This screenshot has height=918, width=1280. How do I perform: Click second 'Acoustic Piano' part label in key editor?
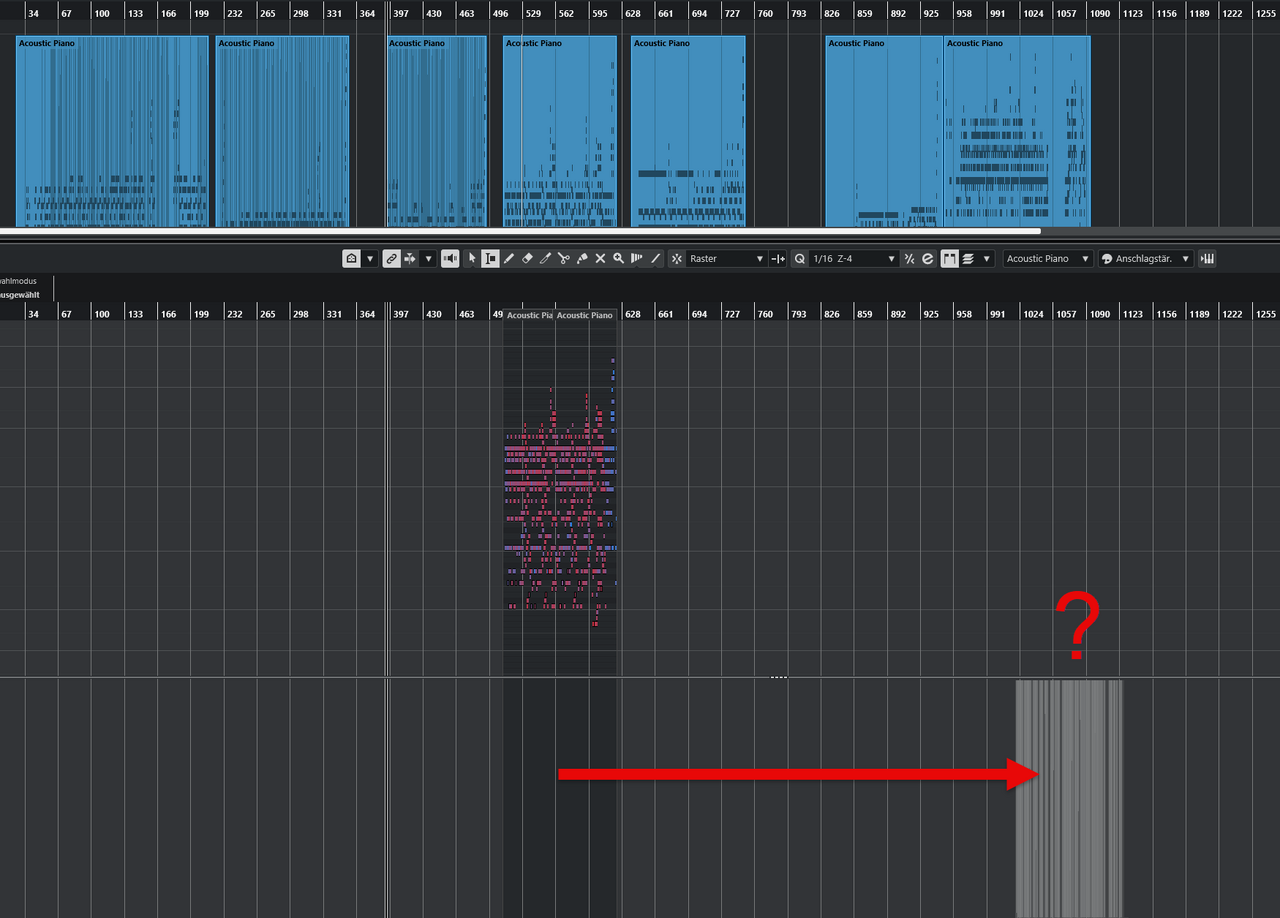(585, 315)
